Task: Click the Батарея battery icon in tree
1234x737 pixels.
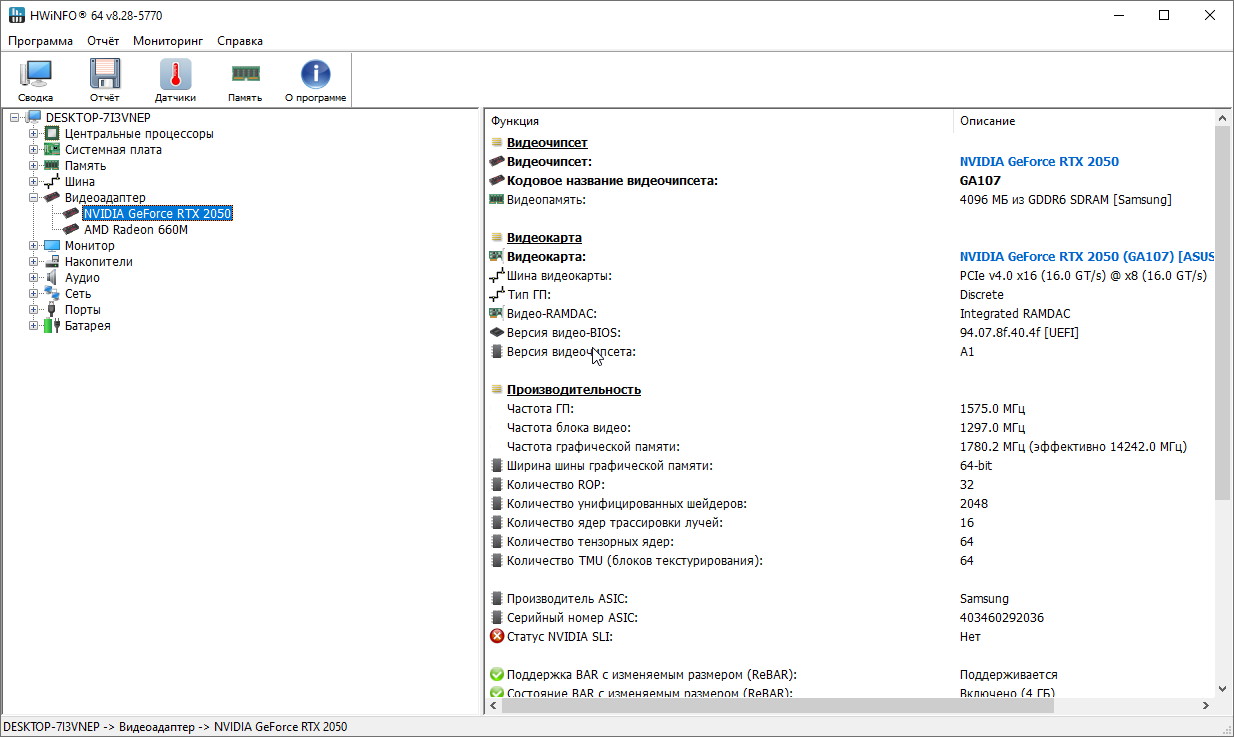Action: tap(52, 326)
